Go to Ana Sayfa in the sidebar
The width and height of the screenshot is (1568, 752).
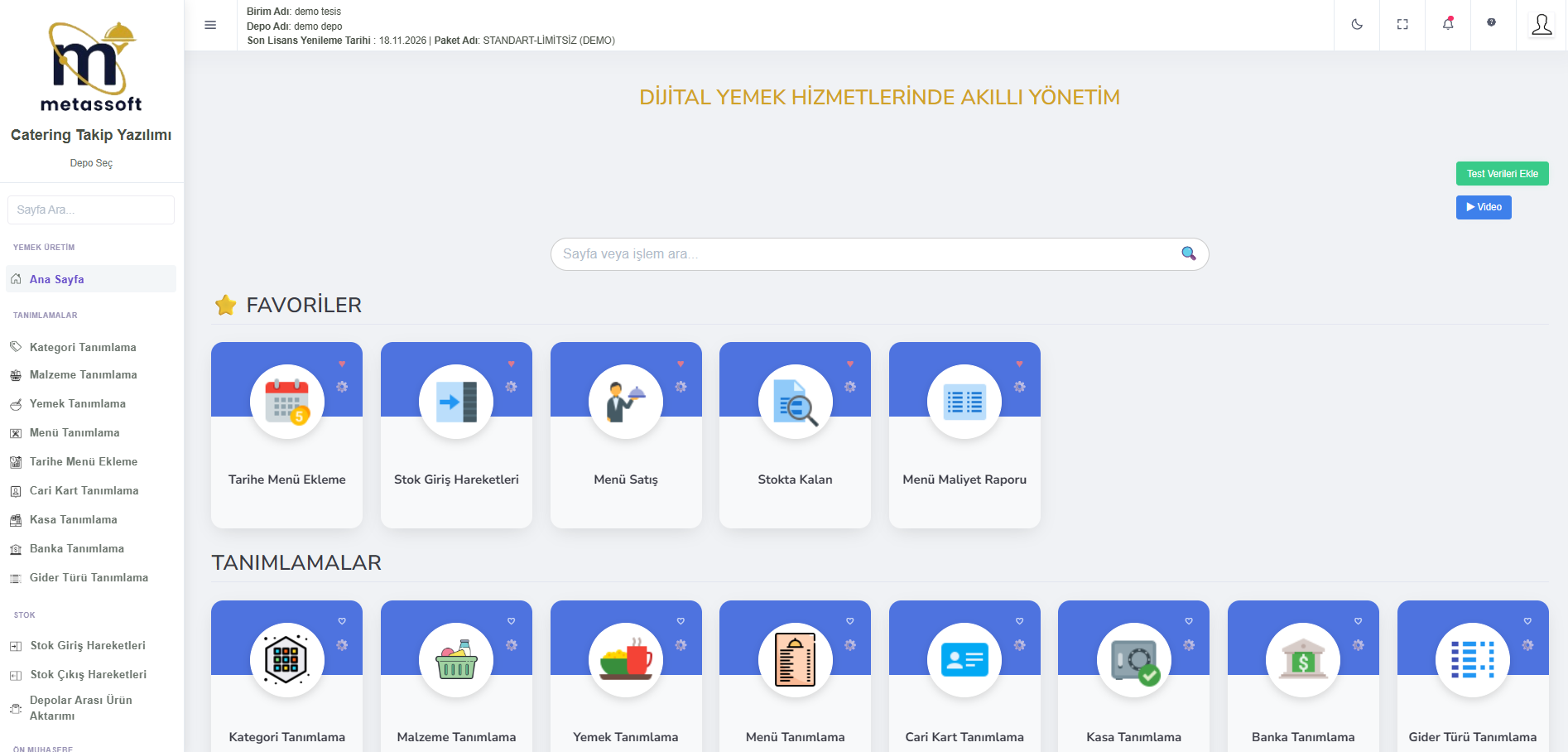(57, 279)
